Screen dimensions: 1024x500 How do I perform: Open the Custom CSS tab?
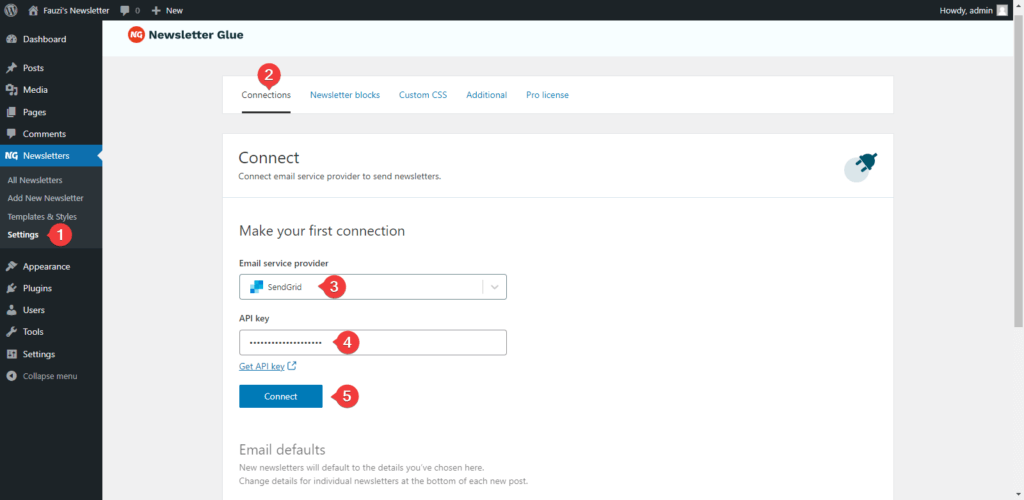pyautogui.click(x=423, y=95)
